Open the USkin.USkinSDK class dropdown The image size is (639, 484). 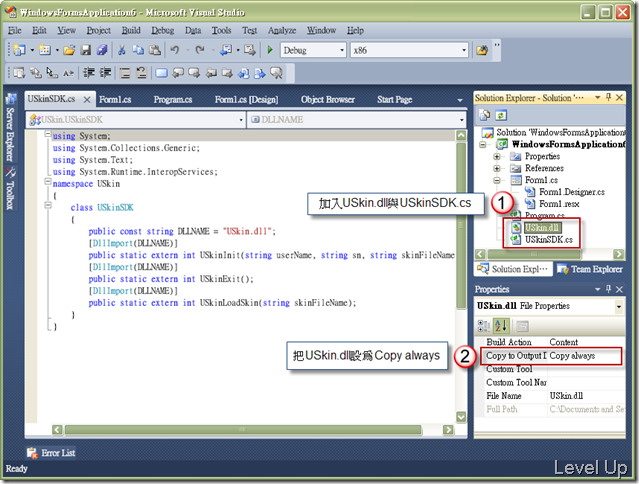(241, 120)
